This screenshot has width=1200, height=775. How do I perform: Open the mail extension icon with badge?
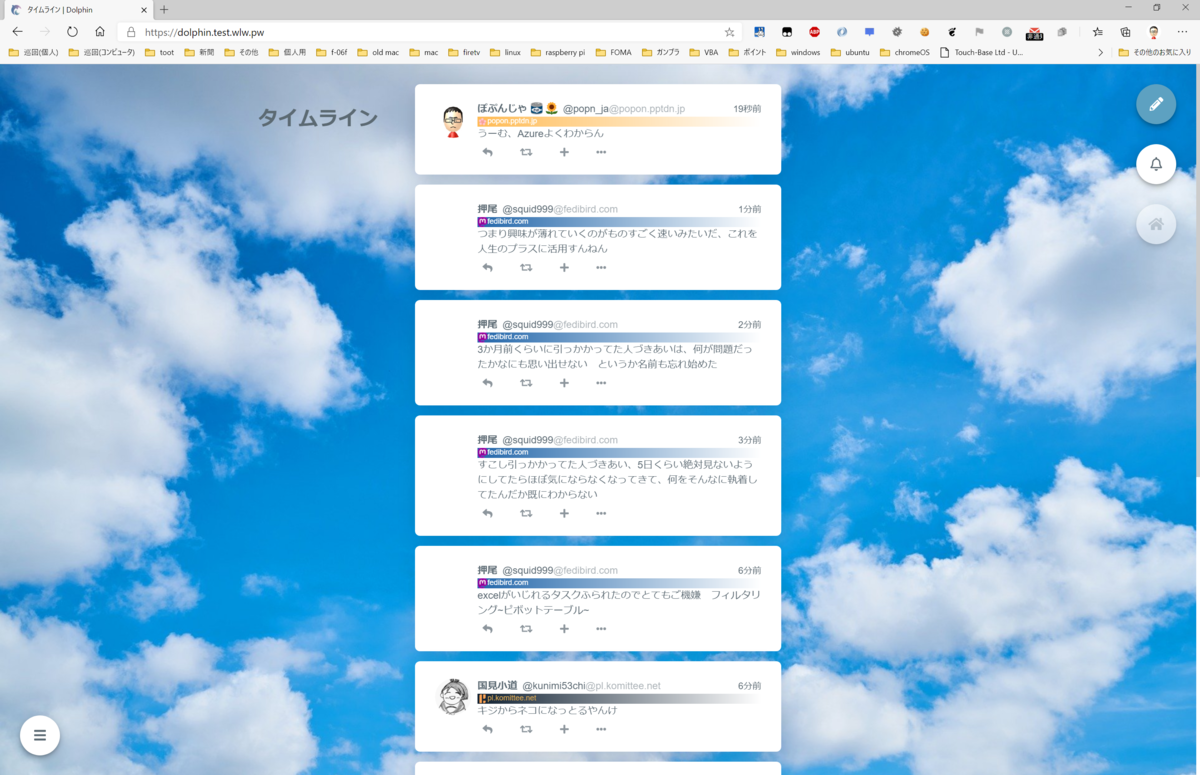point(1035,33)
